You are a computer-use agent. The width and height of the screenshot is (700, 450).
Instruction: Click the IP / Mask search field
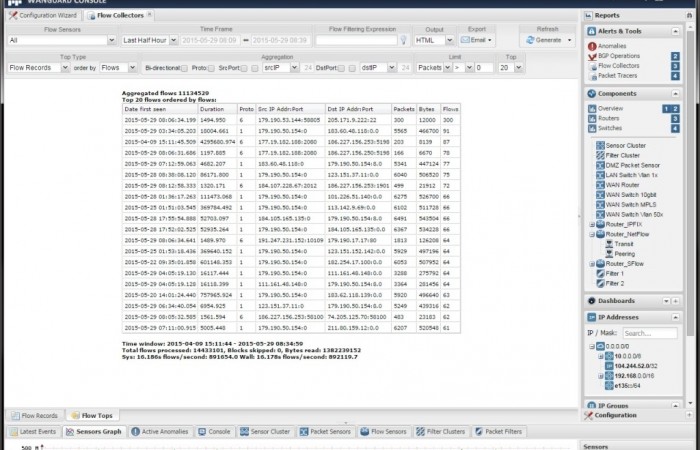(650, 333)
